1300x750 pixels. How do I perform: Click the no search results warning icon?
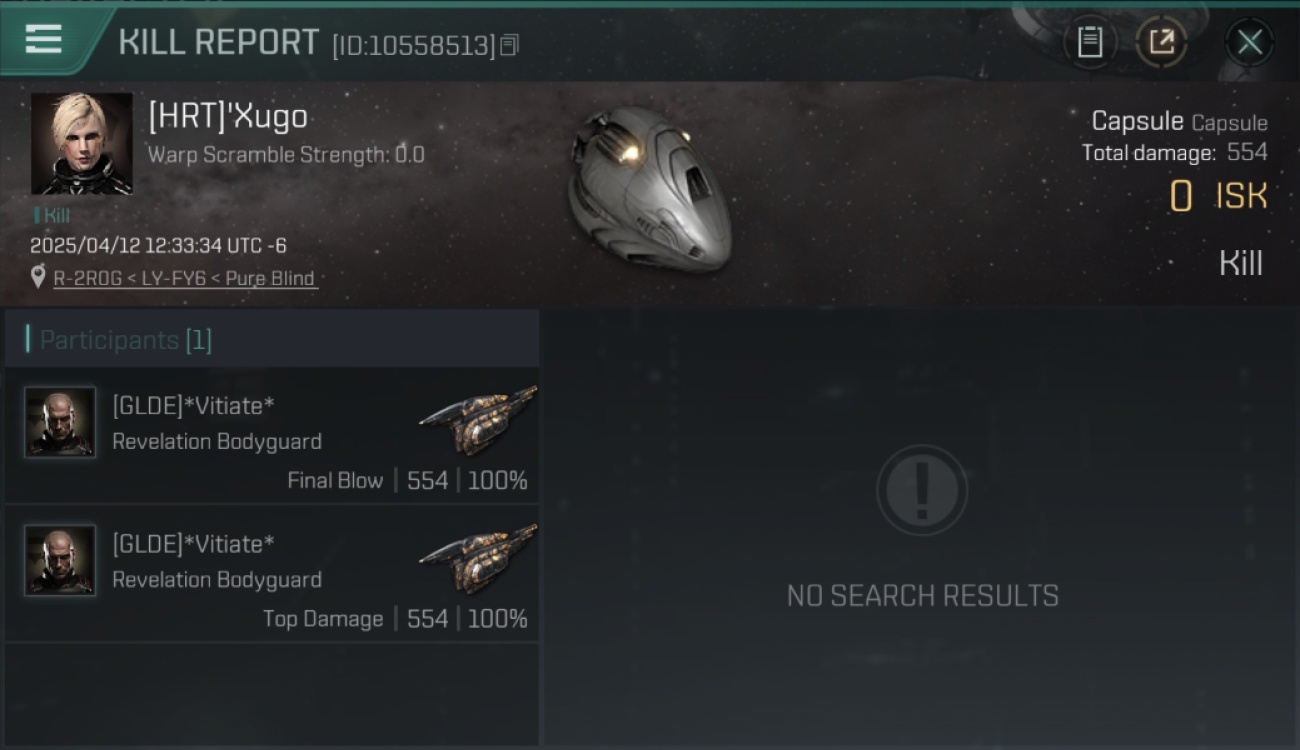click(x=922, y=491)
